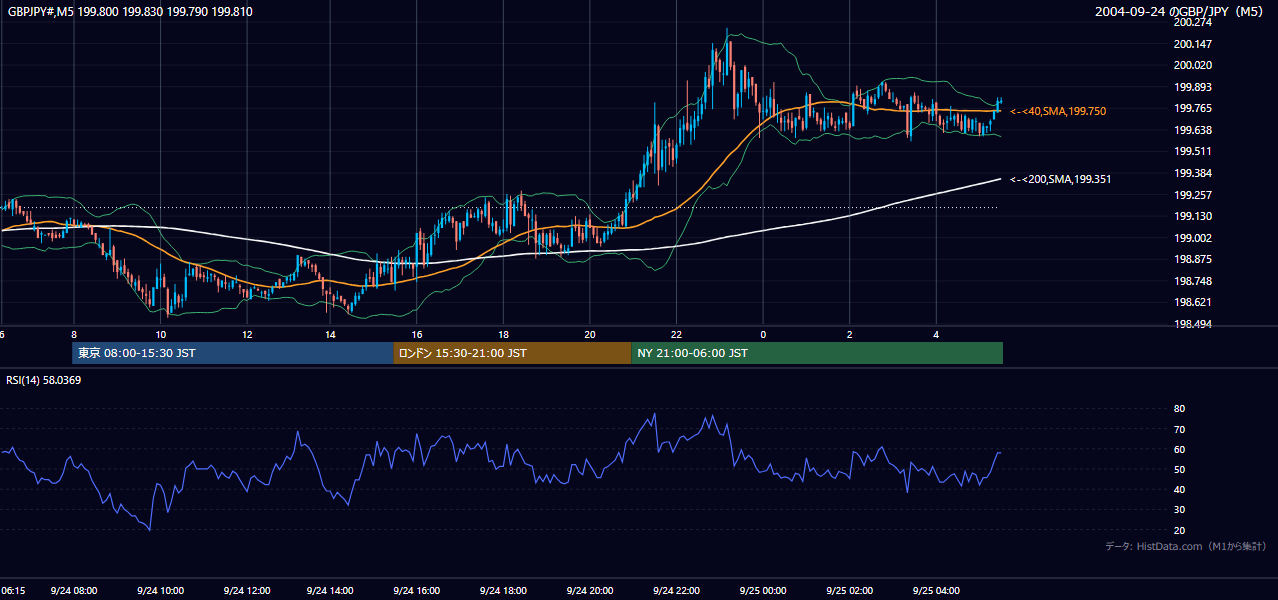Click hour marker 0 under price chart
This screenshot has height=600, width=1278.
(x=763, y=334)
